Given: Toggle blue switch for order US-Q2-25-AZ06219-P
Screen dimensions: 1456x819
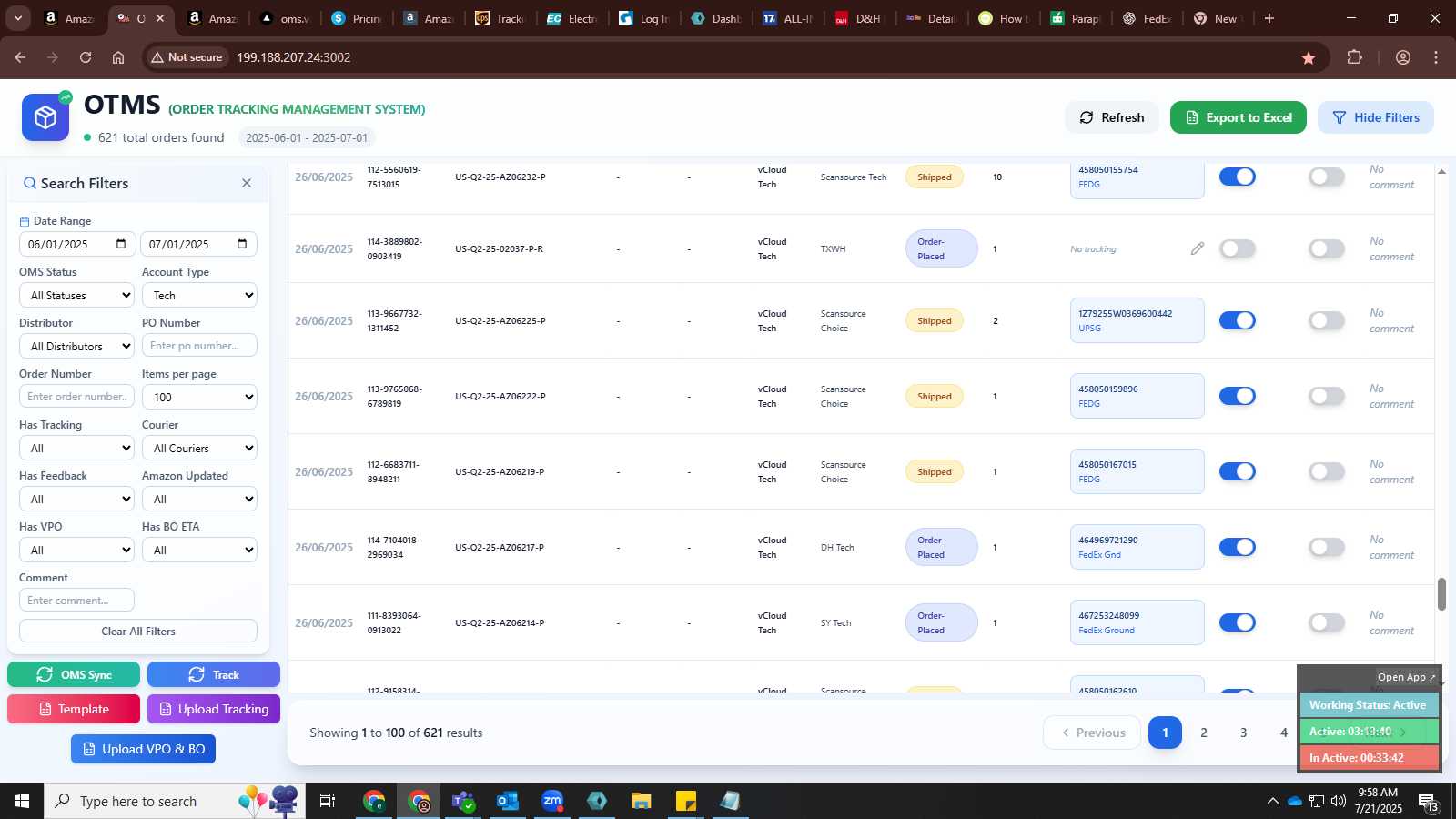Looking at the screenshot, I should tap(1238, 471).
